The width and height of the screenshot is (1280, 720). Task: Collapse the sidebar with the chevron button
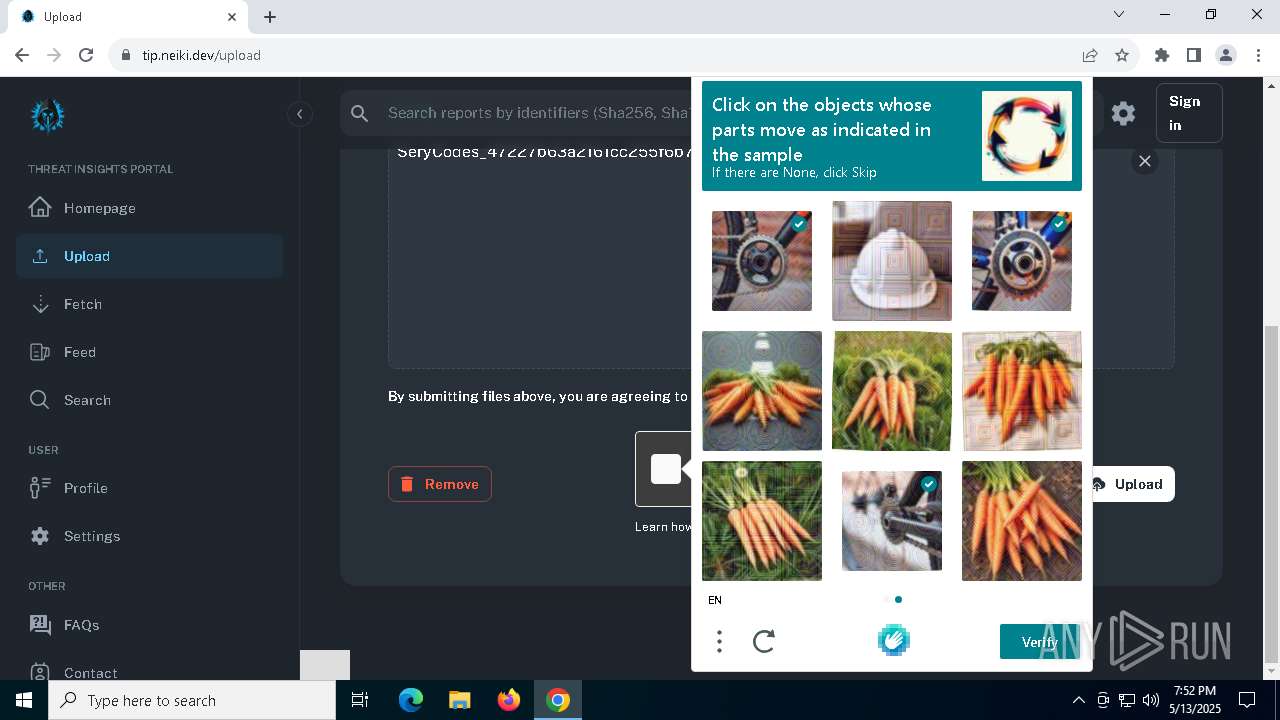[x=299, y=114]
